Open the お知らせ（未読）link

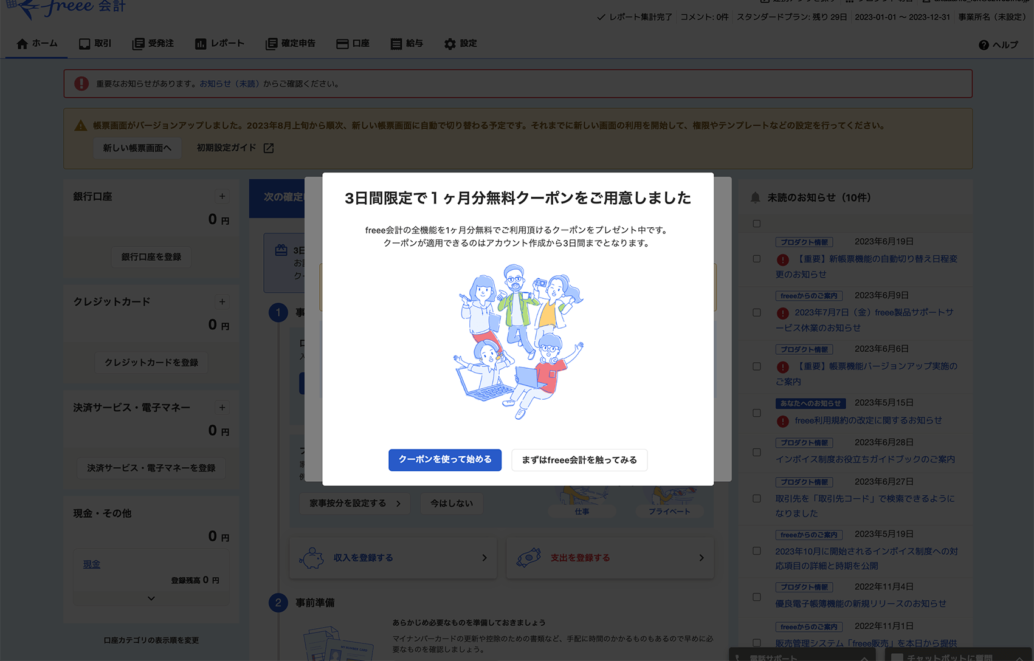(229, 84)
